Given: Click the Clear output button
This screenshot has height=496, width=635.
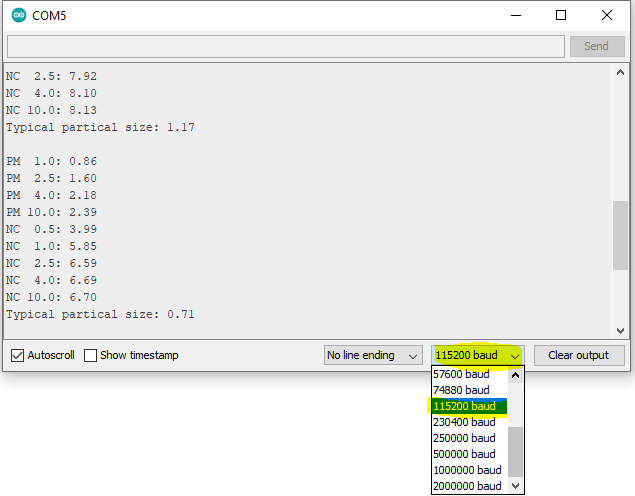Looking at the screenshot, I should point(579,355).
